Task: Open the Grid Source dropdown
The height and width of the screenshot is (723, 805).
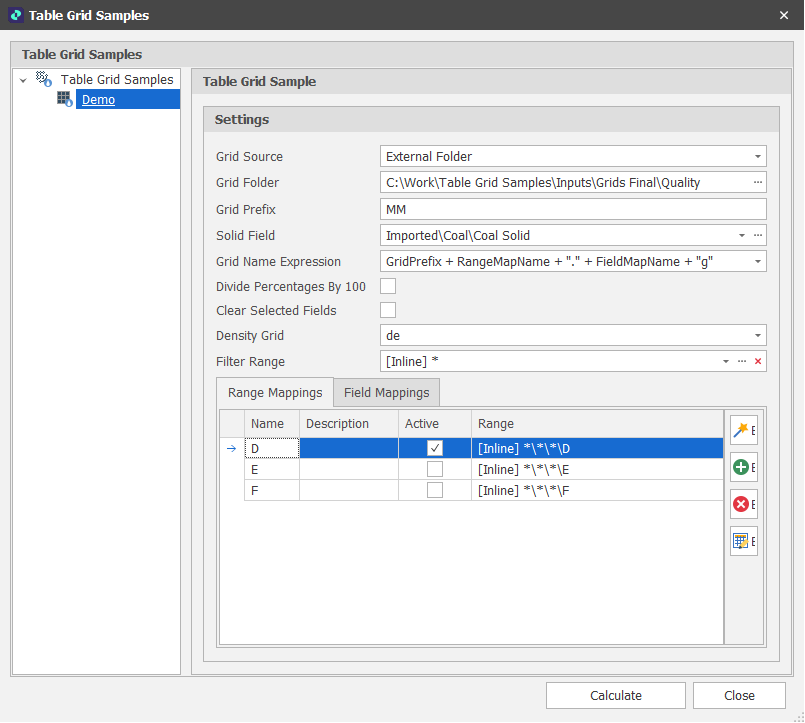Action: (758, 157)
